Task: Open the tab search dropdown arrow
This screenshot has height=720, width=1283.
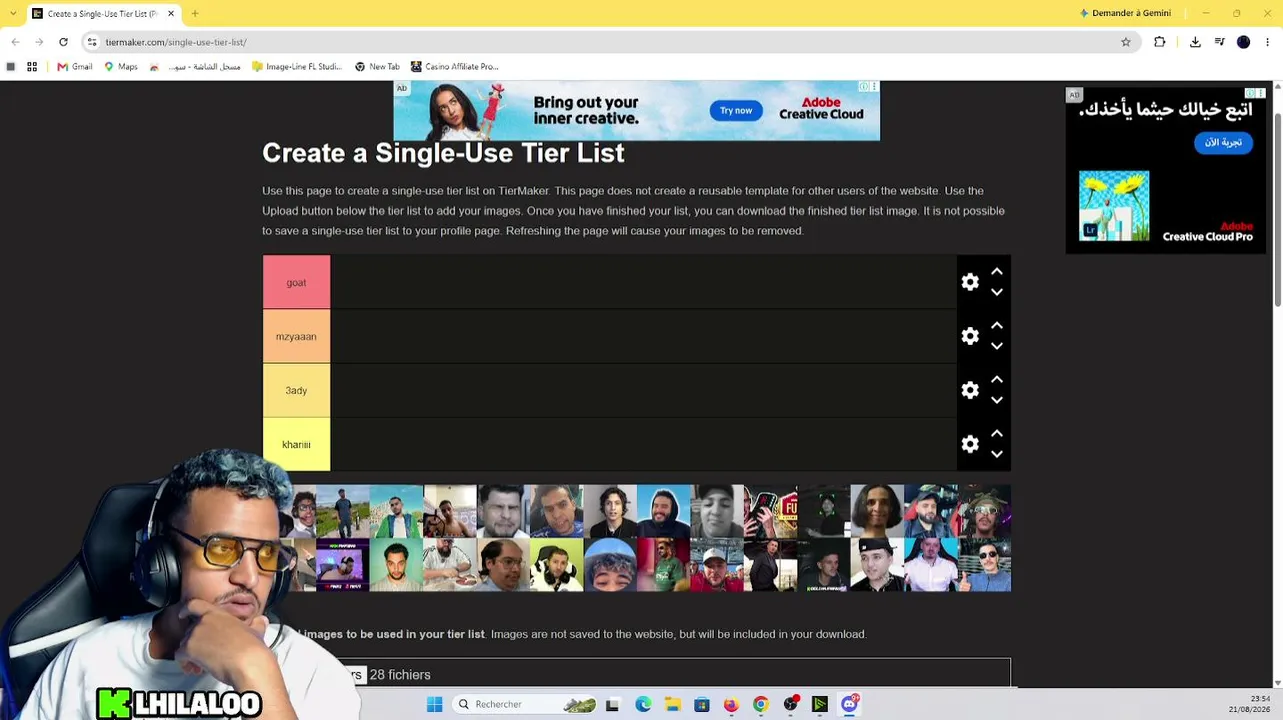Action: pos(13,13)
